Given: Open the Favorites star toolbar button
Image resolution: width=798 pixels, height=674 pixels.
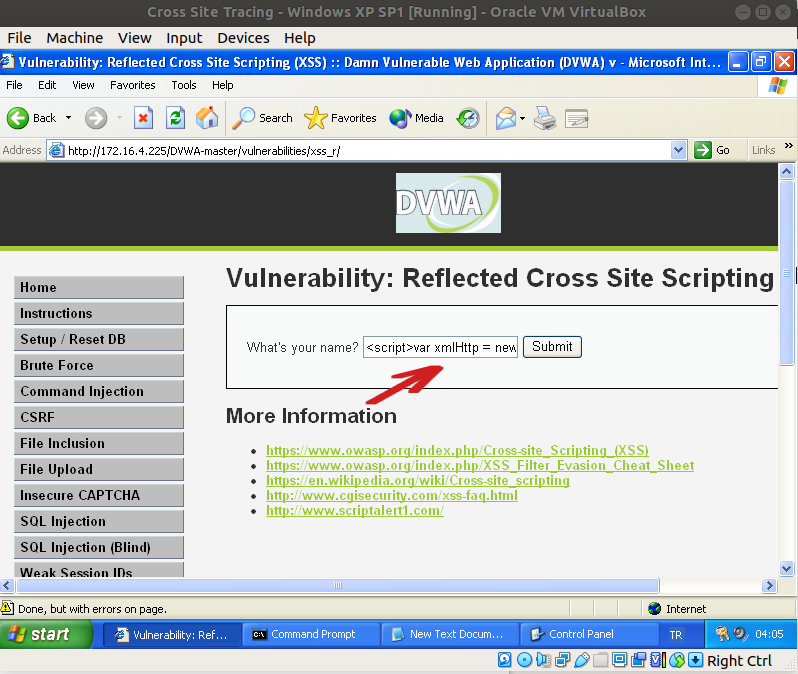Looking at the screenshot, I should click(340, 118).
